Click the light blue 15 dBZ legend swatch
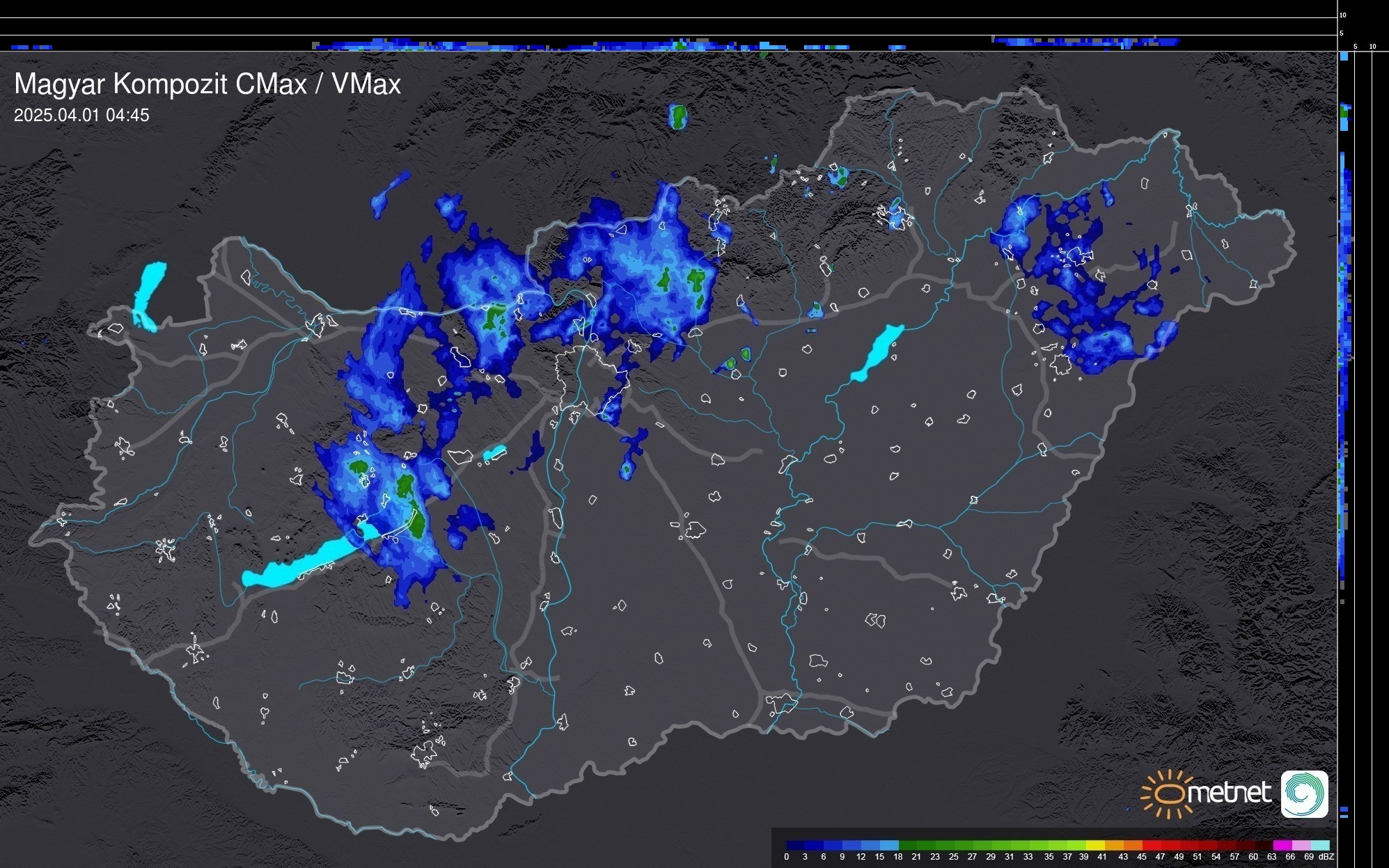The image size is (1389, 868). pos(889,845)
